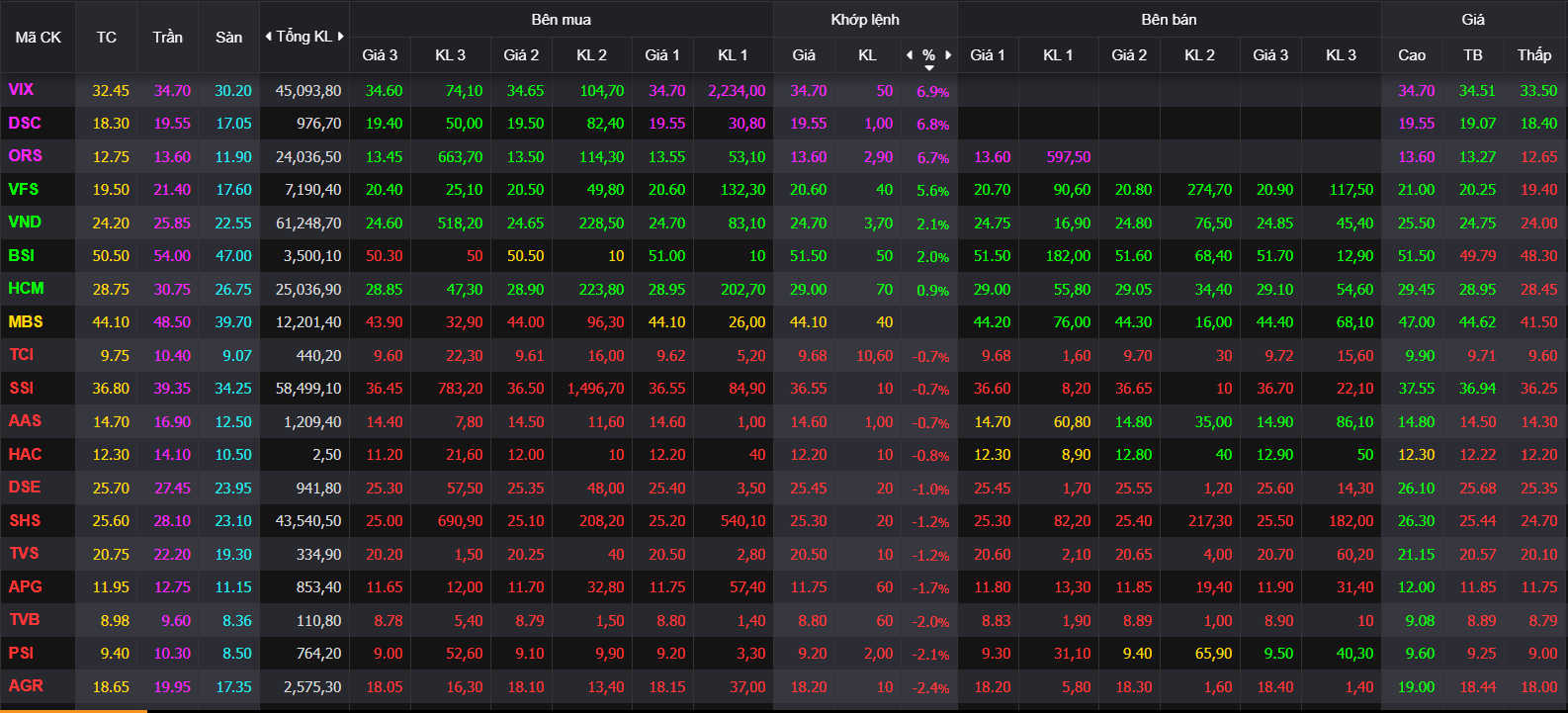The width and height of the screenshot is (1568, 713).
Task: Click TCI matched volume 10,60
Action: coord(875,356)
